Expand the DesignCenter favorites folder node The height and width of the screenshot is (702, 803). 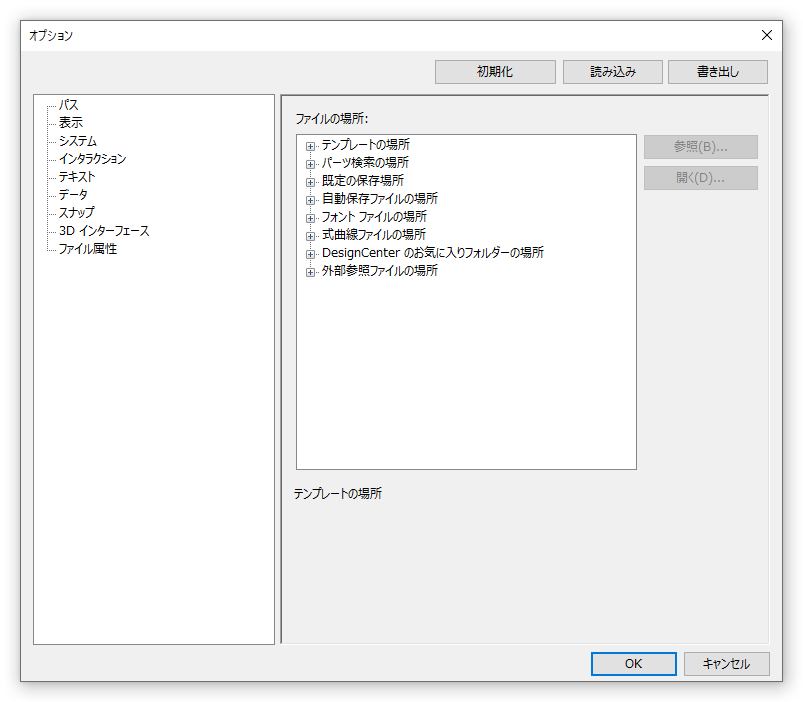tap(311, 253)
